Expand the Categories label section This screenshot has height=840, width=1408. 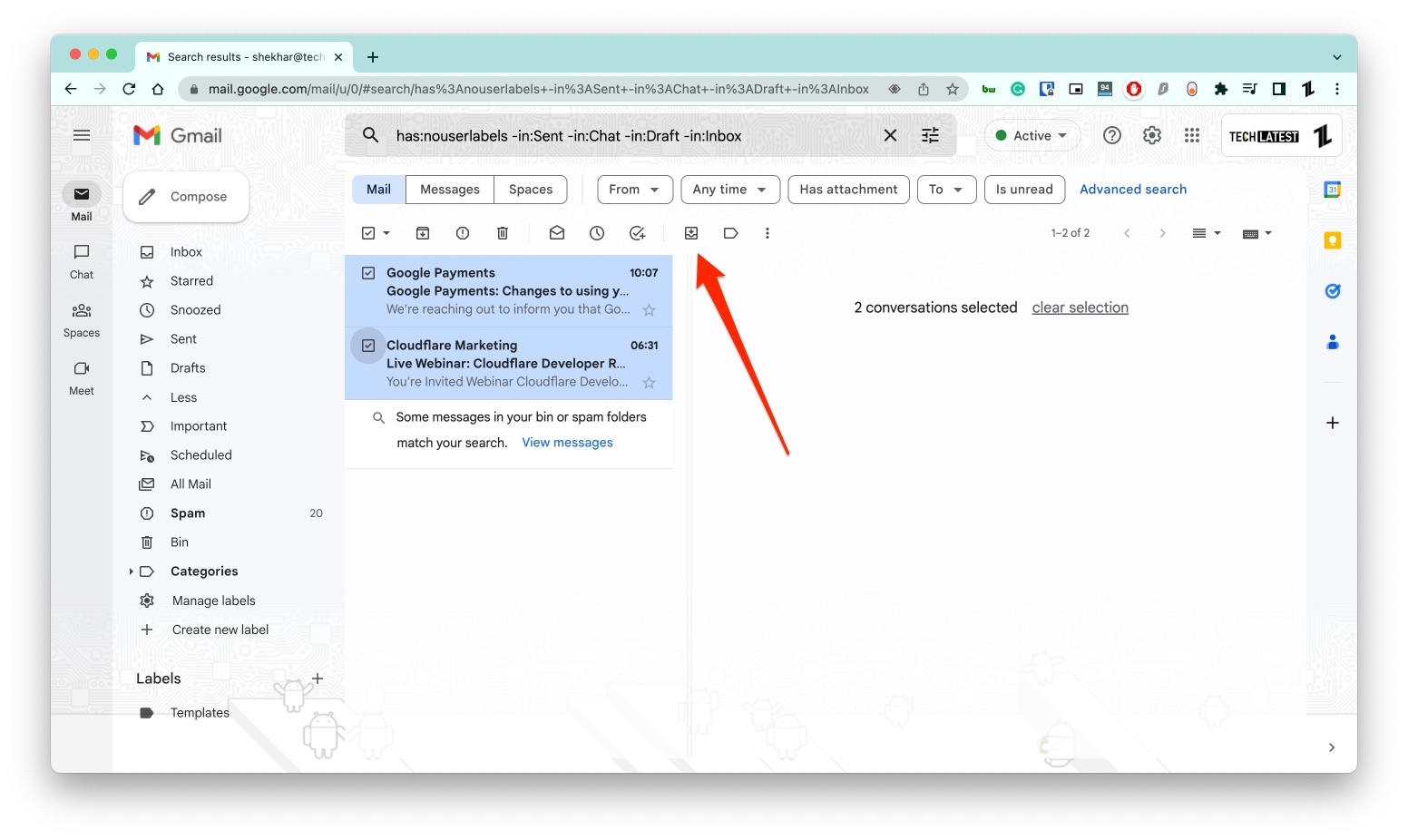tap(132, 571)
